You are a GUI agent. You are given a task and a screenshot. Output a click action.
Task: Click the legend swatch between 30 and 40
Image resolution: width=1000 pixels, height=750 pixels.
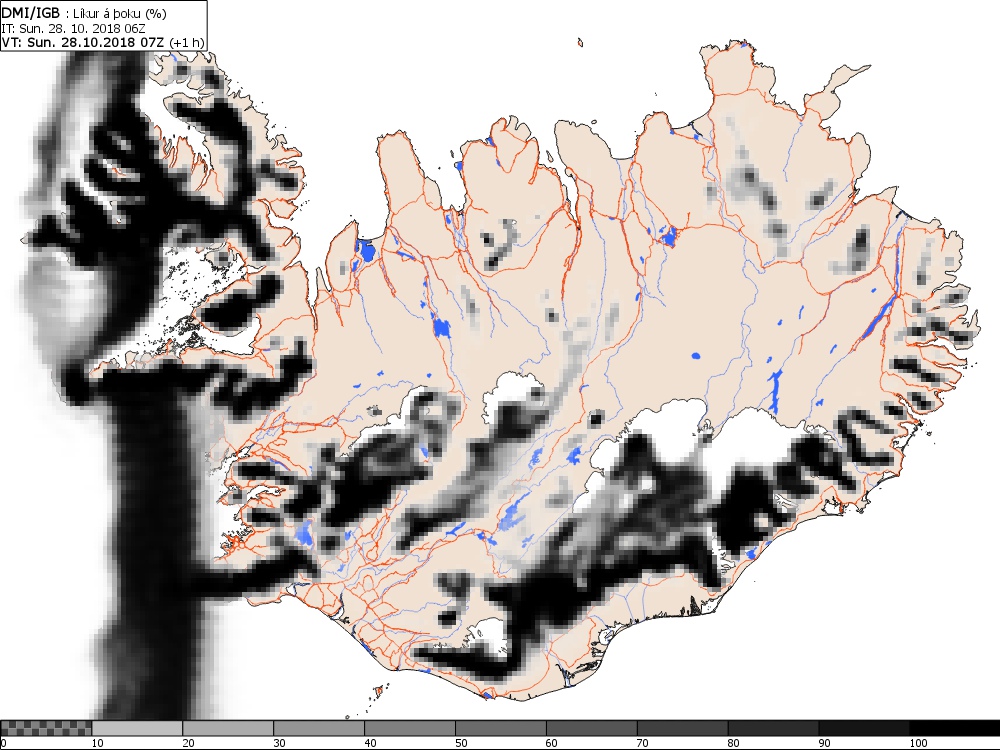tap(319, 728)
